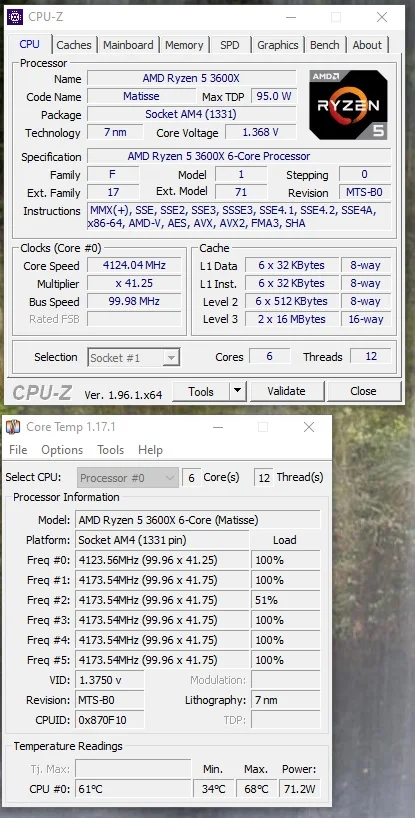415x818 pixels.
Task: Click the Specification field text
Action: click(239, 157)
